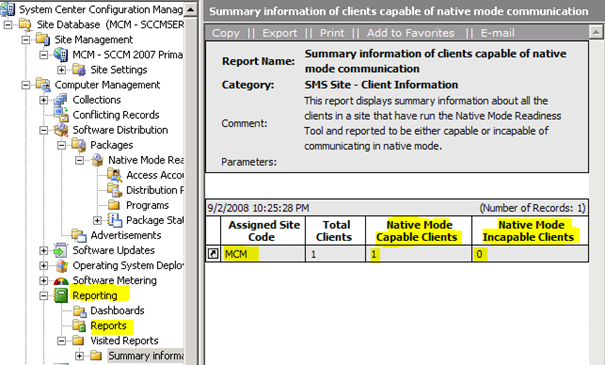Click the Software Updates icon
Viewport: 605px width, 365px height.
coord(61,250)
